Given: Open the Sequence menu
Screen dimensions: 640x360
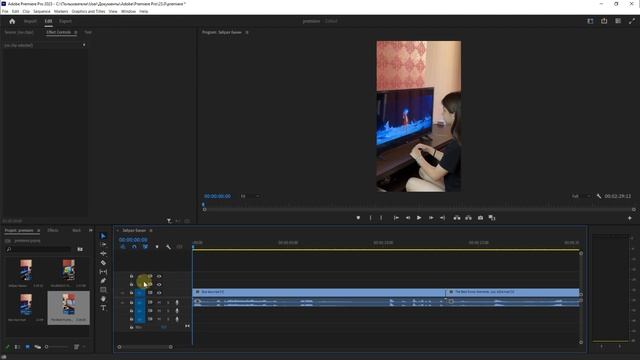Looking at the screenshot, I should pos(42,11).
